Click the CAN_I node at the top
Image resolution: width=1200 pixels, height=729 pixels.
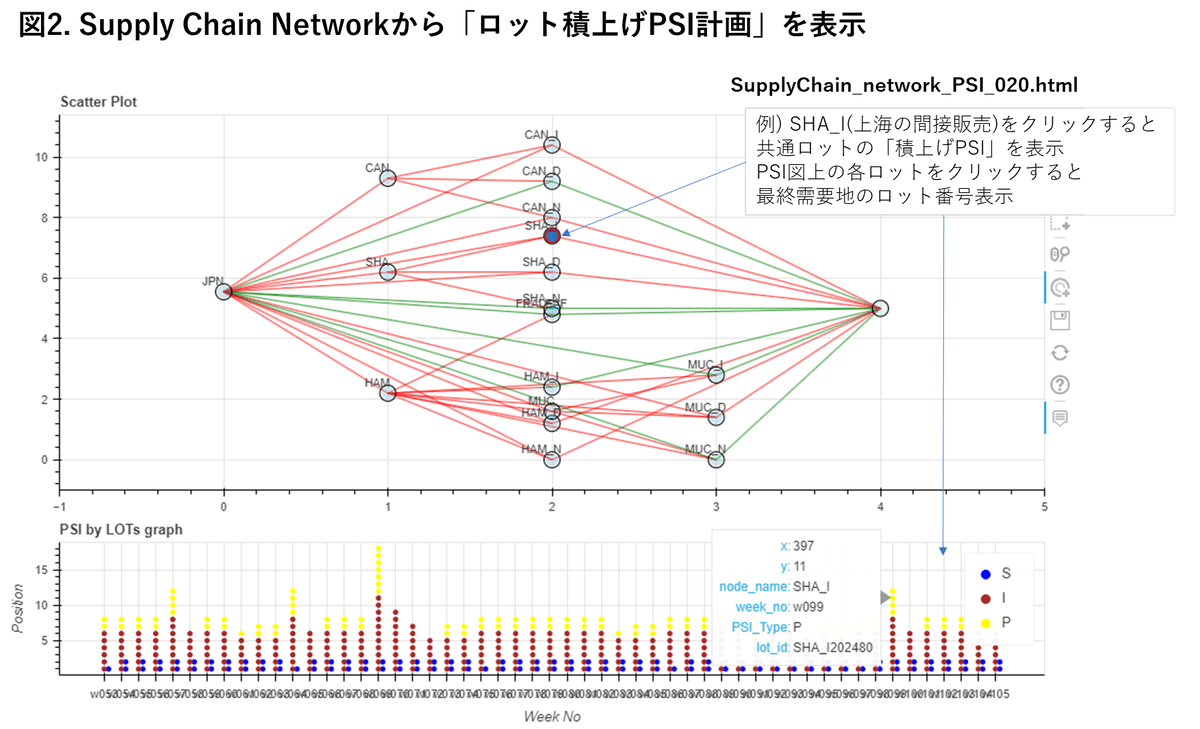point(550,143)
